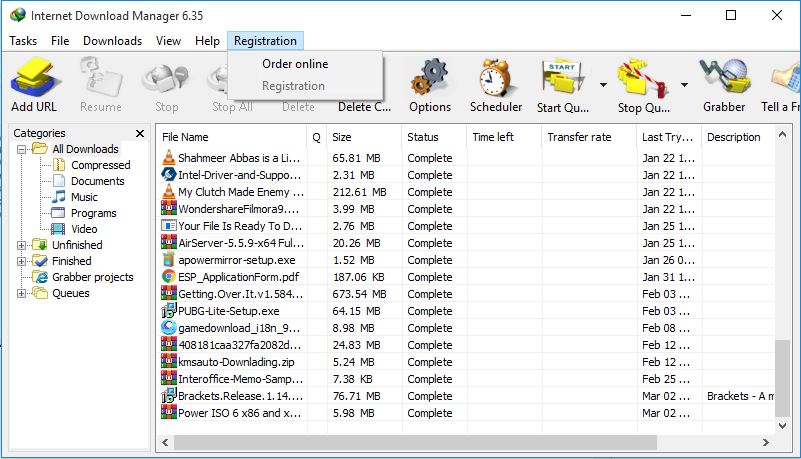The image size is (801, 459).
Task: Select the Getting.Over.It.v1.584 download row
Action: pos(467,294)
